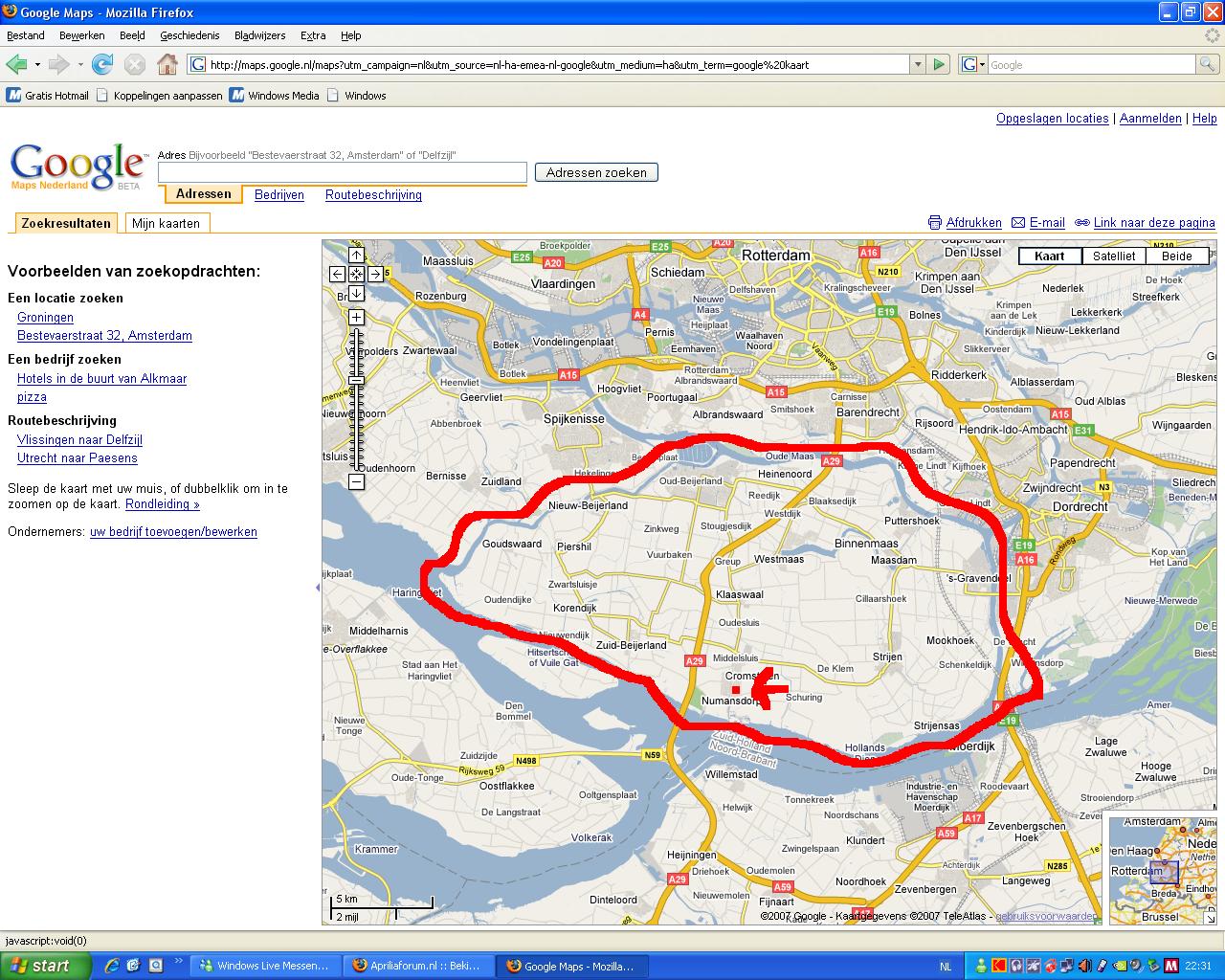Screen dimensions: 1225x980
Task: Reload the page with the refresh icon
Action: 102,64
